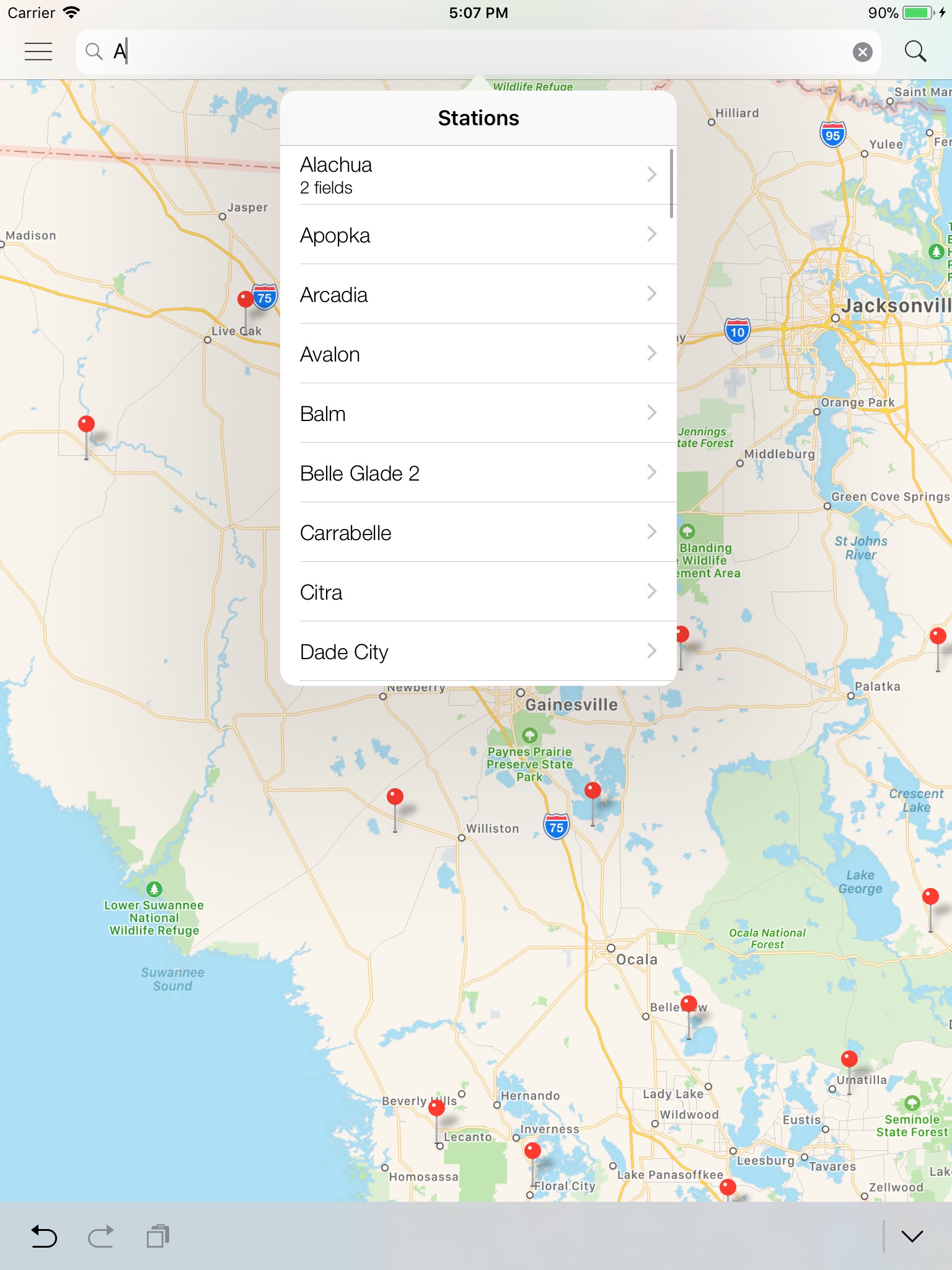The image size is (952, 1270).
Task: Tap the I-95 highway shield
Action: click(x=833, y=135)
